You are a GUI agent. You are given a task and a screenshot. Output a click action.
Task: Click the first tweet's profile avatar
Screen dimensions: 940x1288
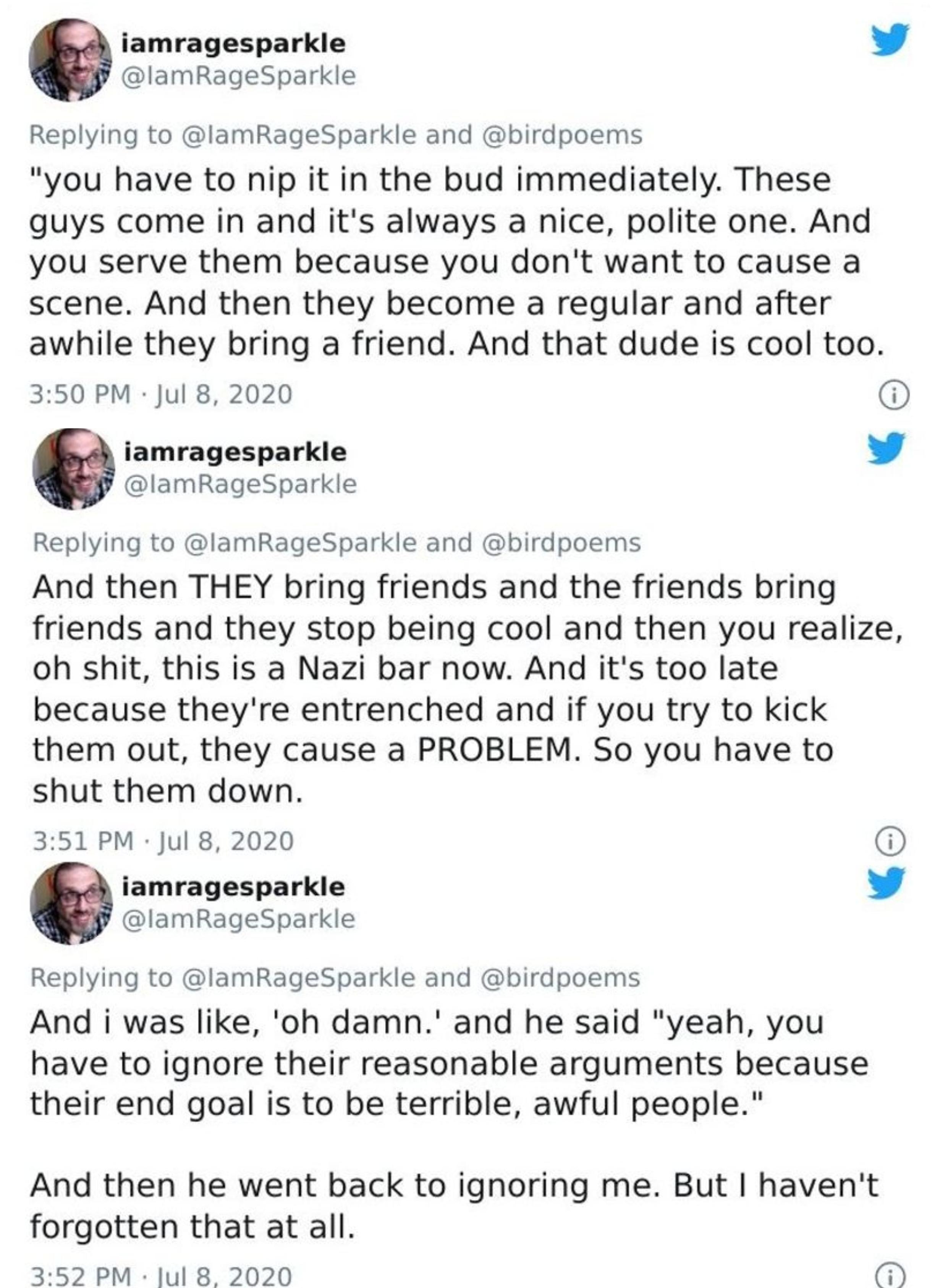70,60
